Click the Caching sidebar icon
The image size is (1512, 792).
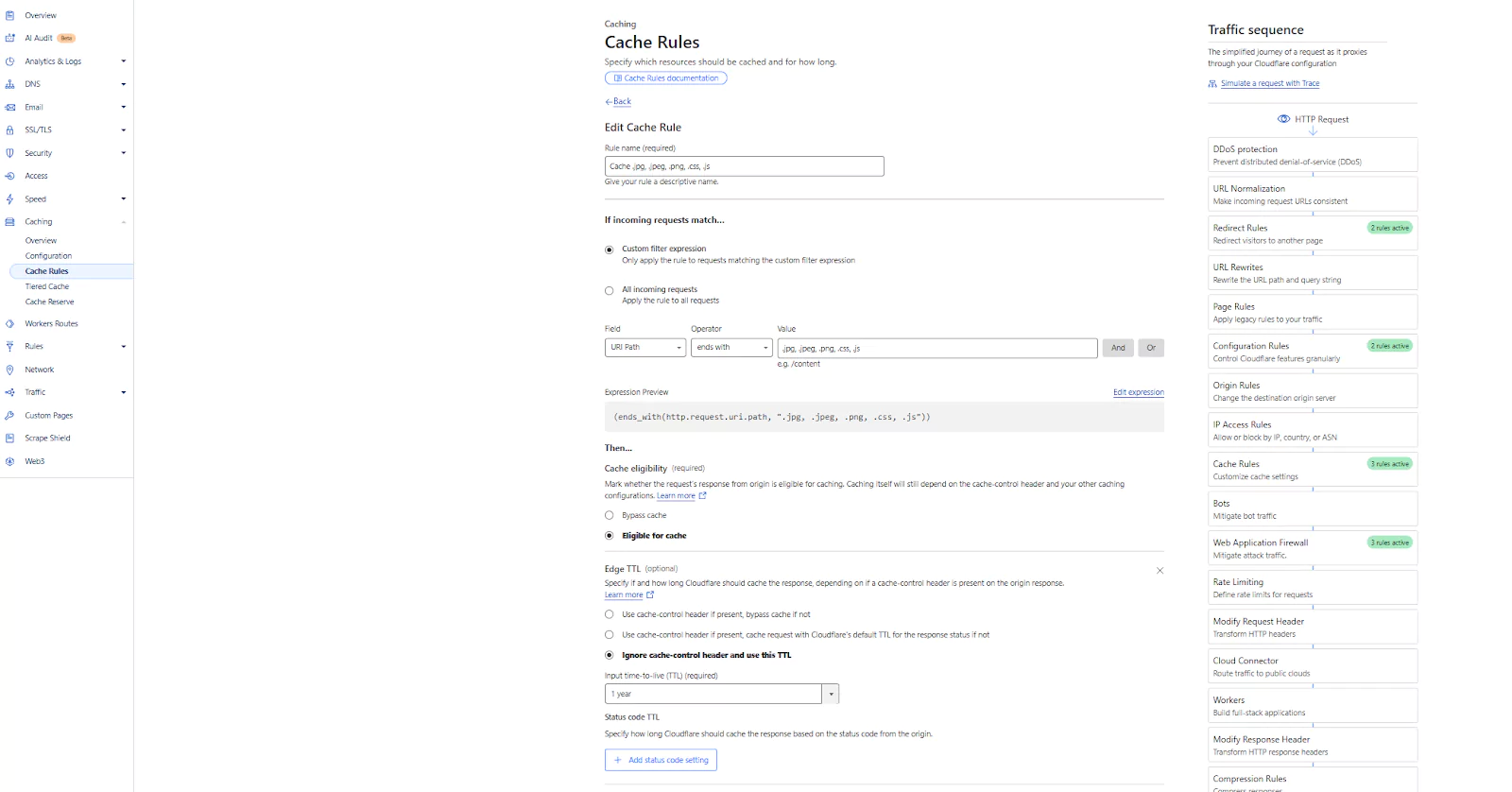[9, 222]
